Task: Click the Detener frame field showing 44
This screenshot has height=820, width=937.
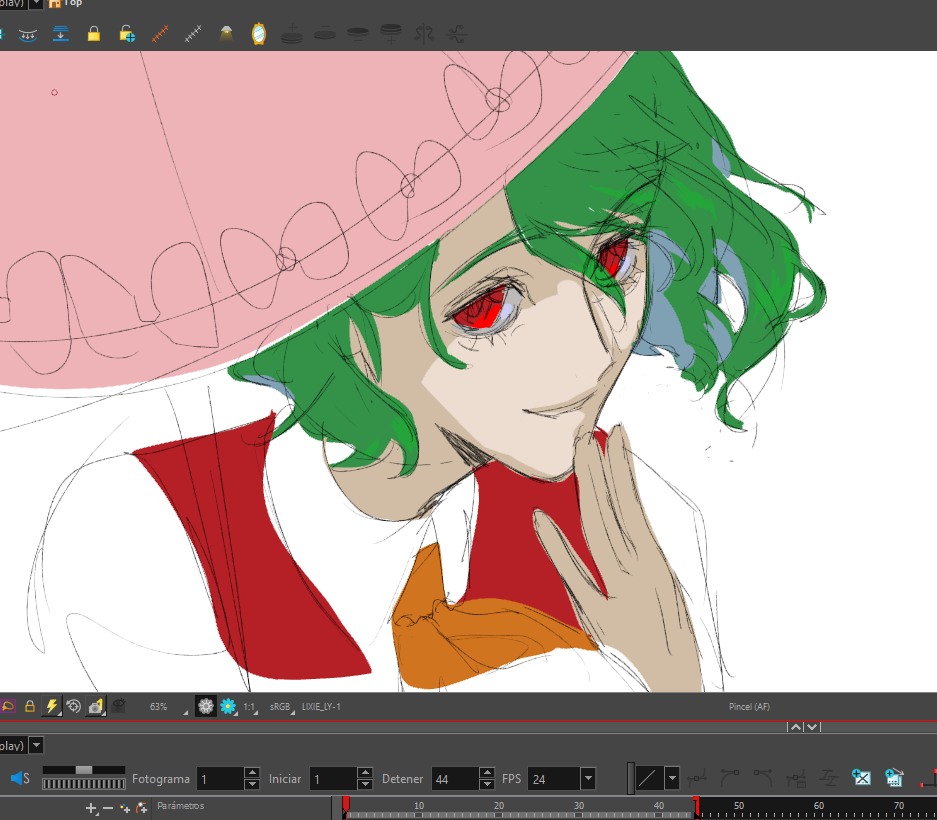Action: [455, 778]
